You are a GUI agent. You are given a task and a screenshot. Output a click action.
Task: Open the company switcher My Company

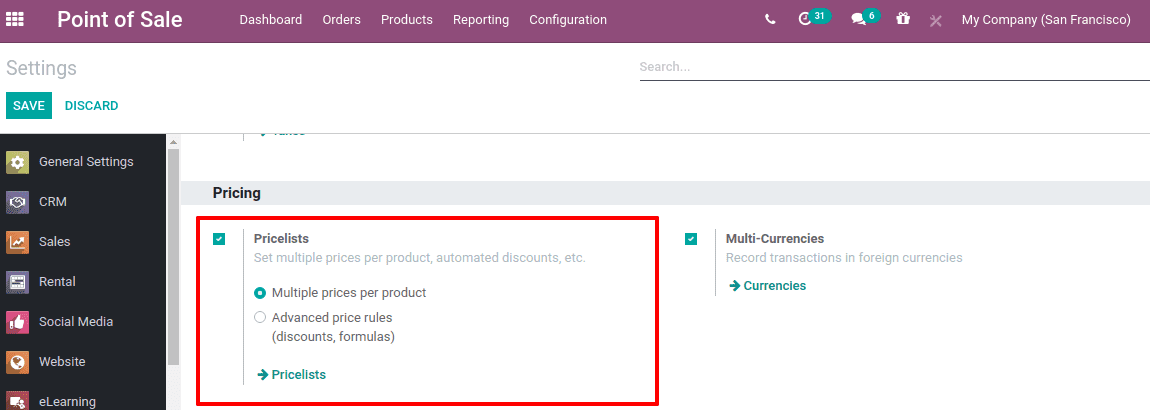pos(1045,20)
